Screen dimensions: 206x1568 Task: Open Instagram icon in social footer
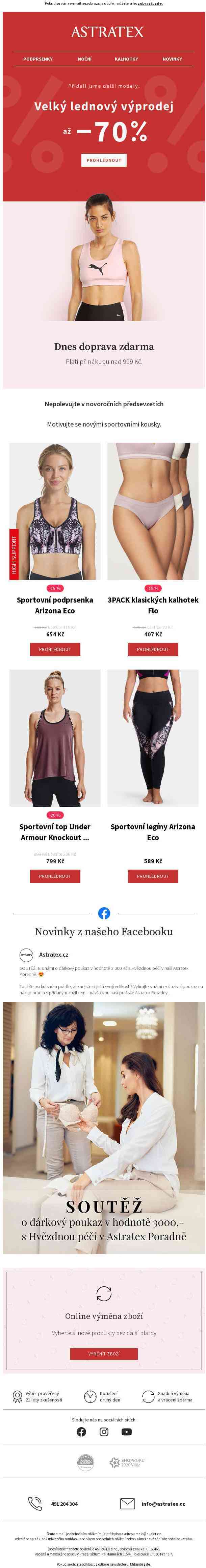pos(104,1432)
